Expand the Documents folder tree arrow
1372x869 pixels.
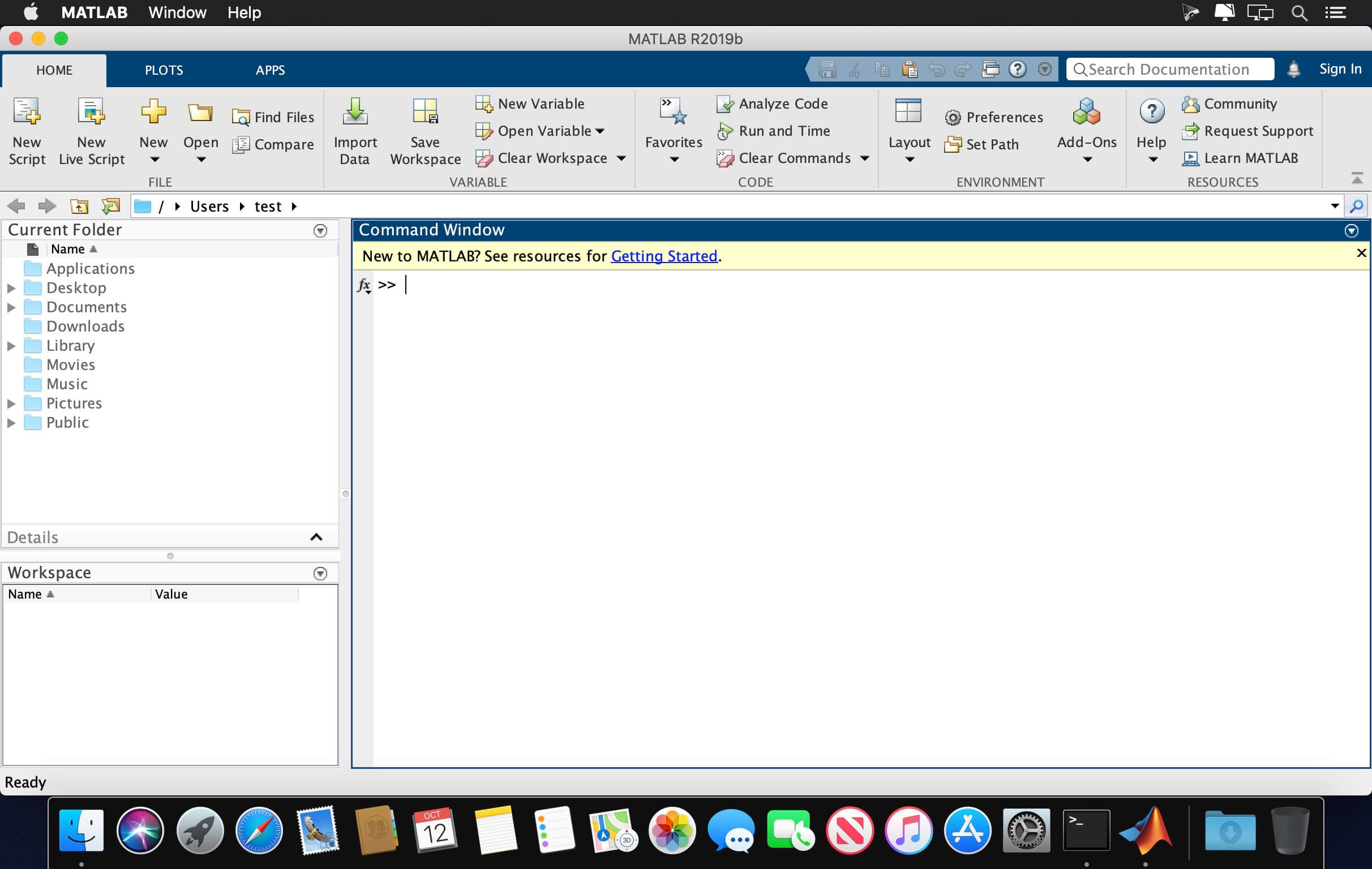click(11, 308)
